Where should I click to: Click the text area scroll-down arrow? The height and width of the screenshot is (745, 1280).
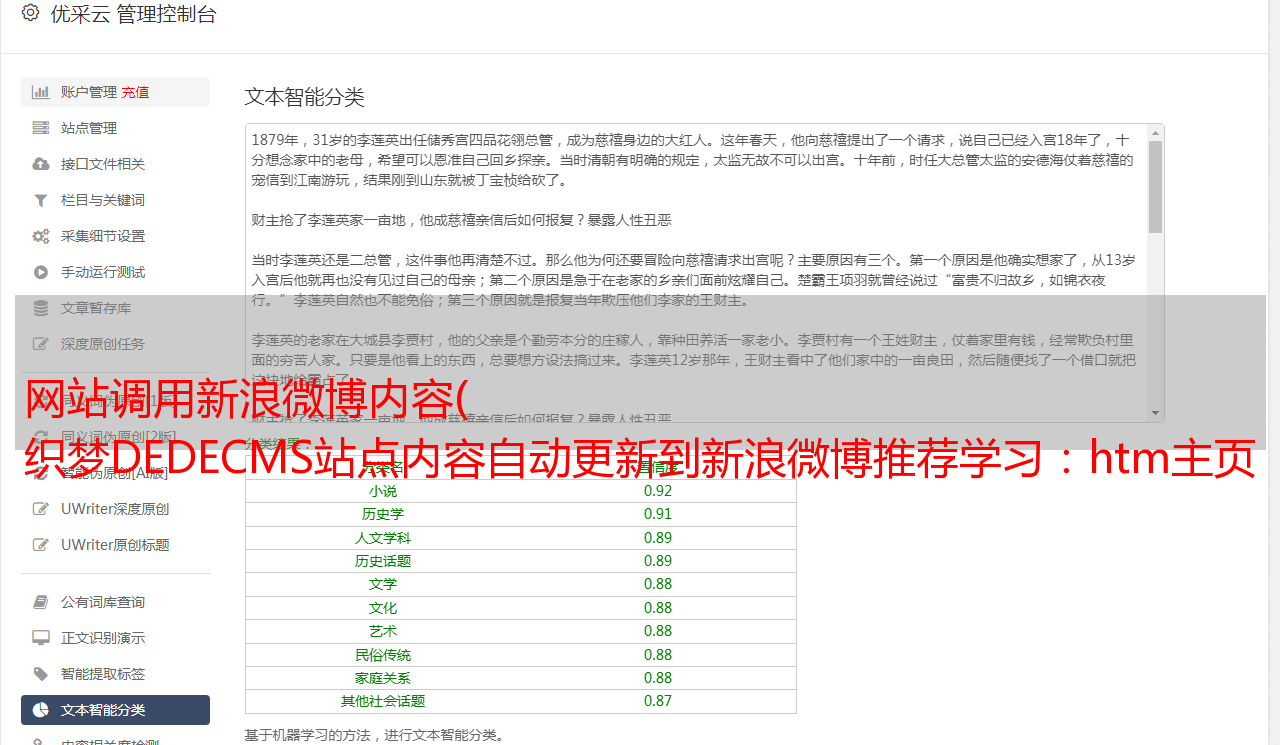tap(1156, 413)
